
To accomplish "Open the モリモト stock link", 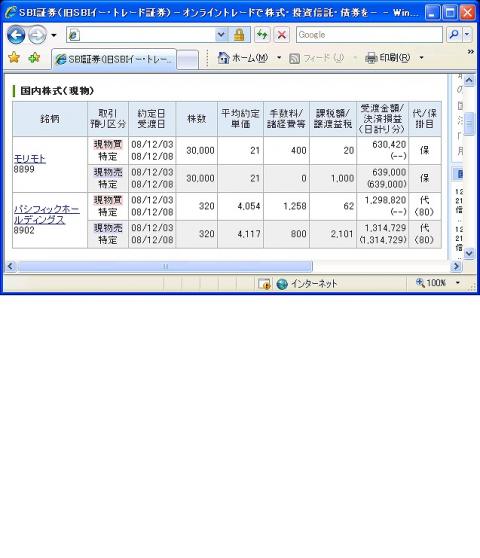I will pyautogui.click(x=30, y=159).
